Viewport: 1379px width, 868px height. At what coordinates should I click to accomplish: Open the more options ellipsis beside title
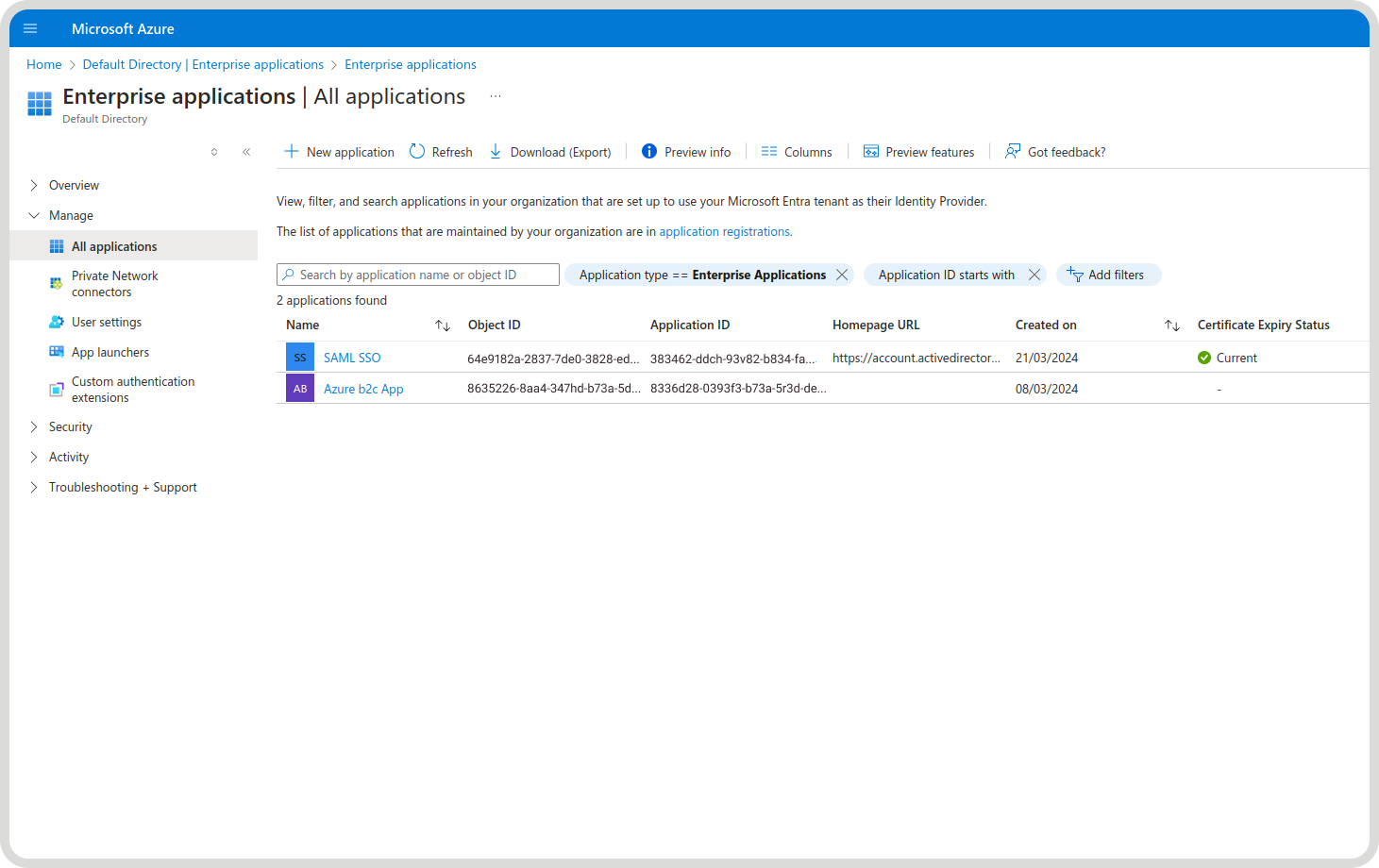496,96
